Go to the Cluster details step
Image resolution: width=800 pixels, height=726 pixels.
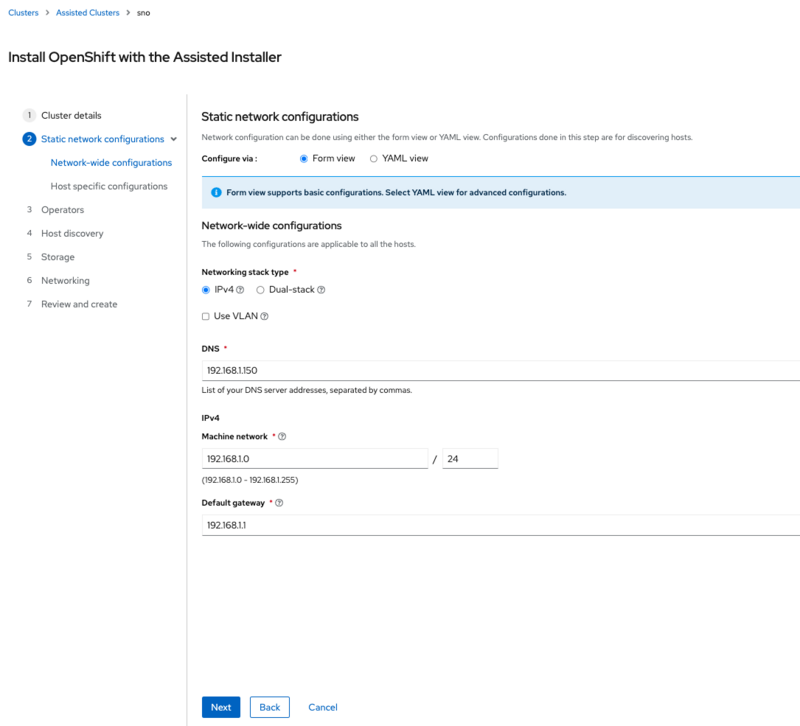70,115
